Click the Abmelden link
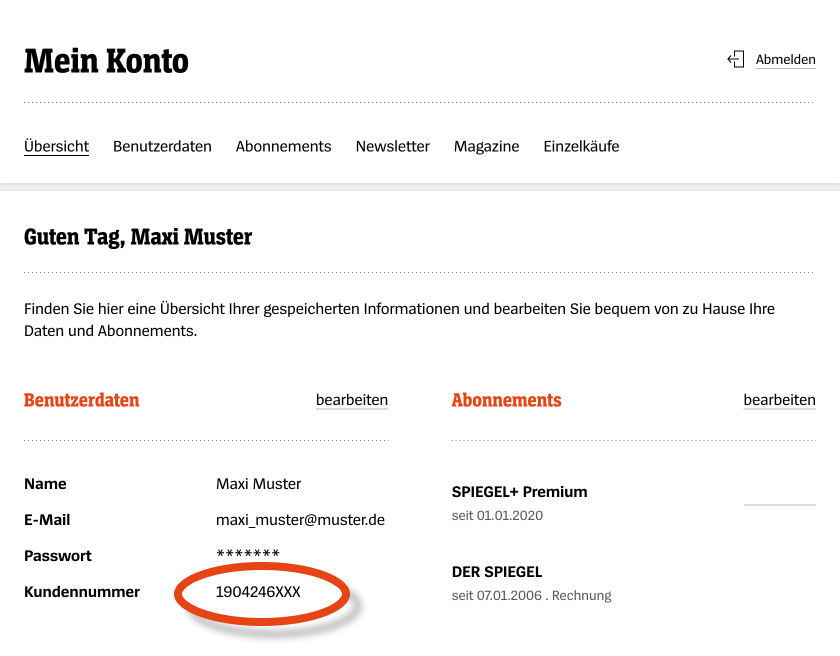 [785, 60]
